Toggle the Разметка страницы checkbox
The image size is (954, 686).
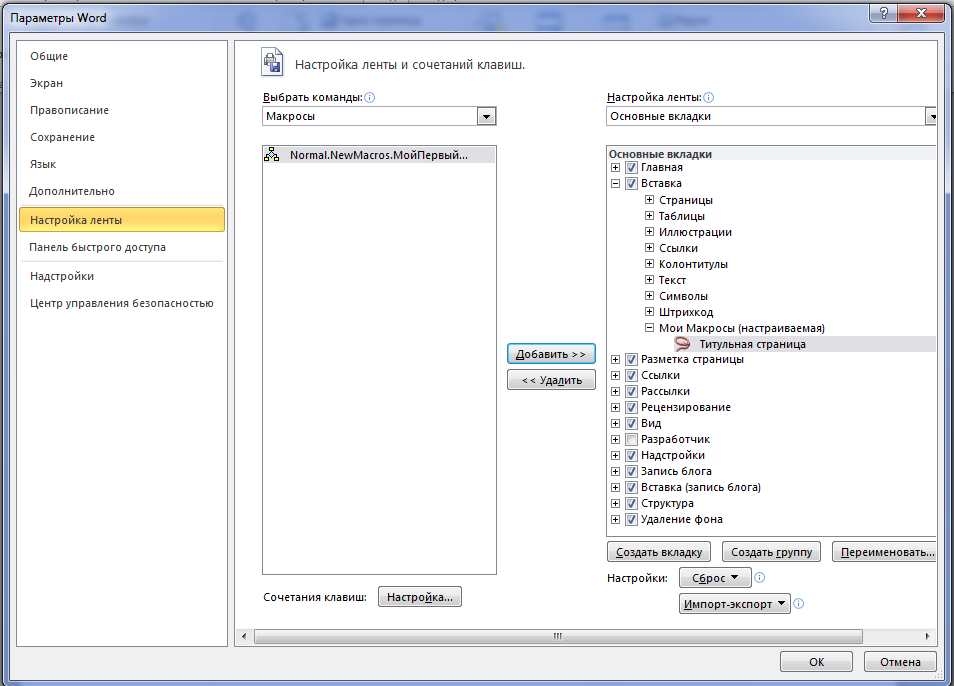[x=632, y=359]
